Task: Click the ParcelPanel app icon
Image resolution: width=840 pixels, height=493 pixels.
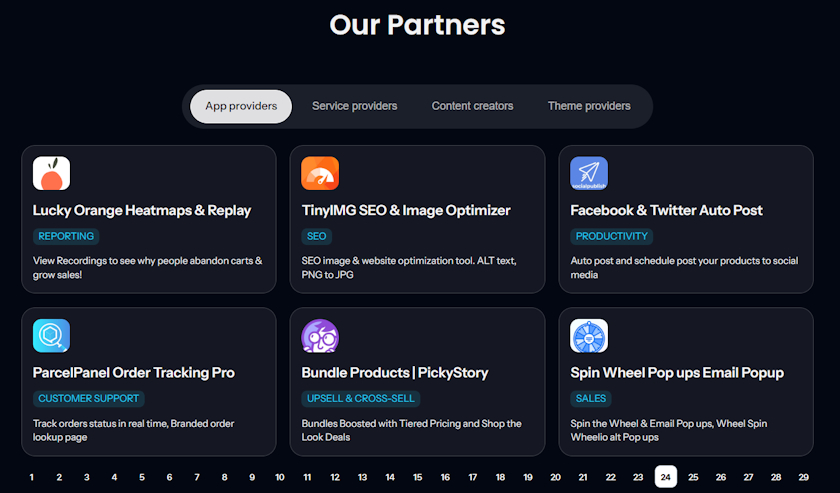Action: 51,336
